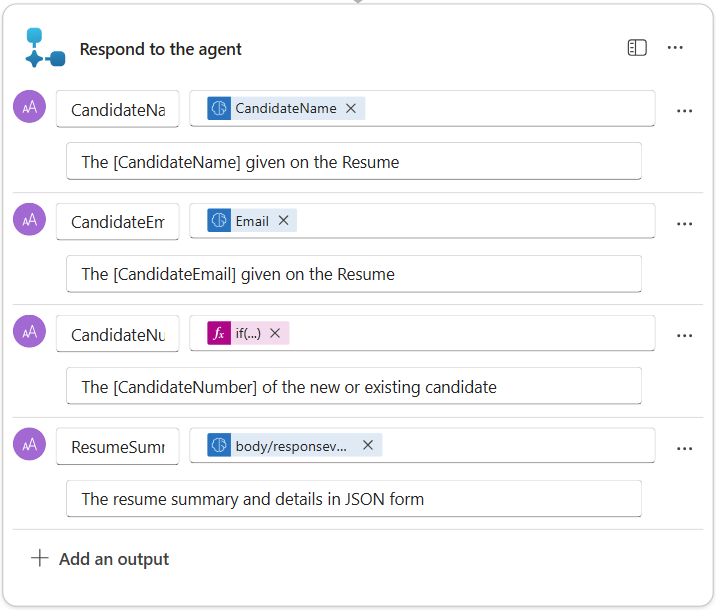This screenshot has height=610, width=716.
Task: Edit the CandidateEmail output name field
Action: point(117,221)
